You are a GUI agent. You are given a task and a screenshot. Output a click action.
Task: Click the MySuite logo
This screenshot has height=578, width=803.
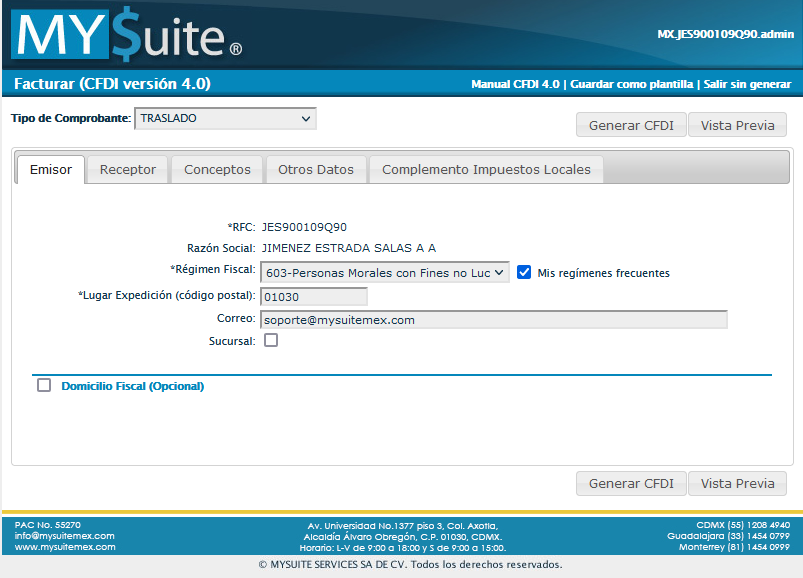(126, 36)
